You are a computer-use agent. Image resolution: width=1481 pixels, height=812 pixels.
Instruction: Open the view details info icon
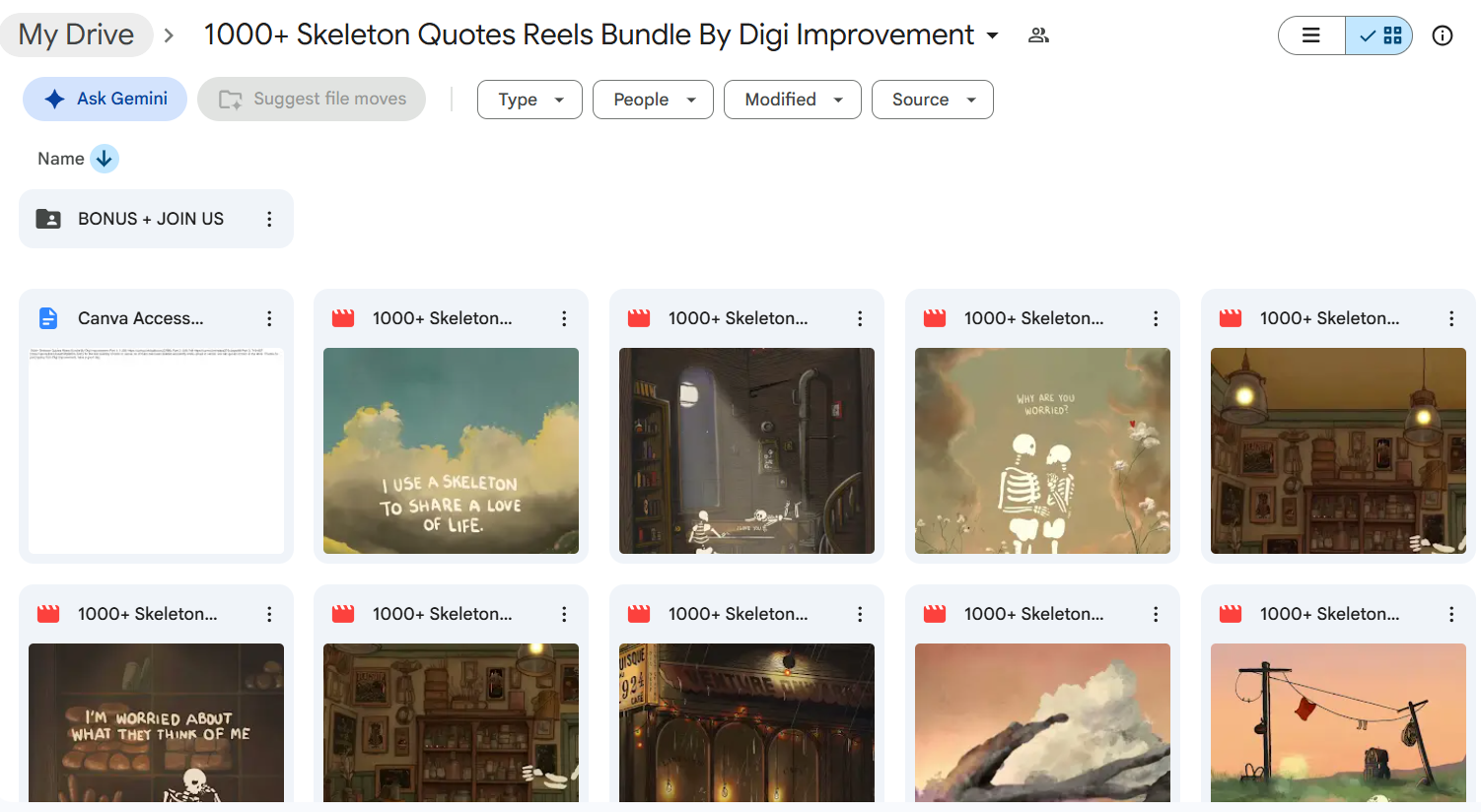tap(1443, 35)
